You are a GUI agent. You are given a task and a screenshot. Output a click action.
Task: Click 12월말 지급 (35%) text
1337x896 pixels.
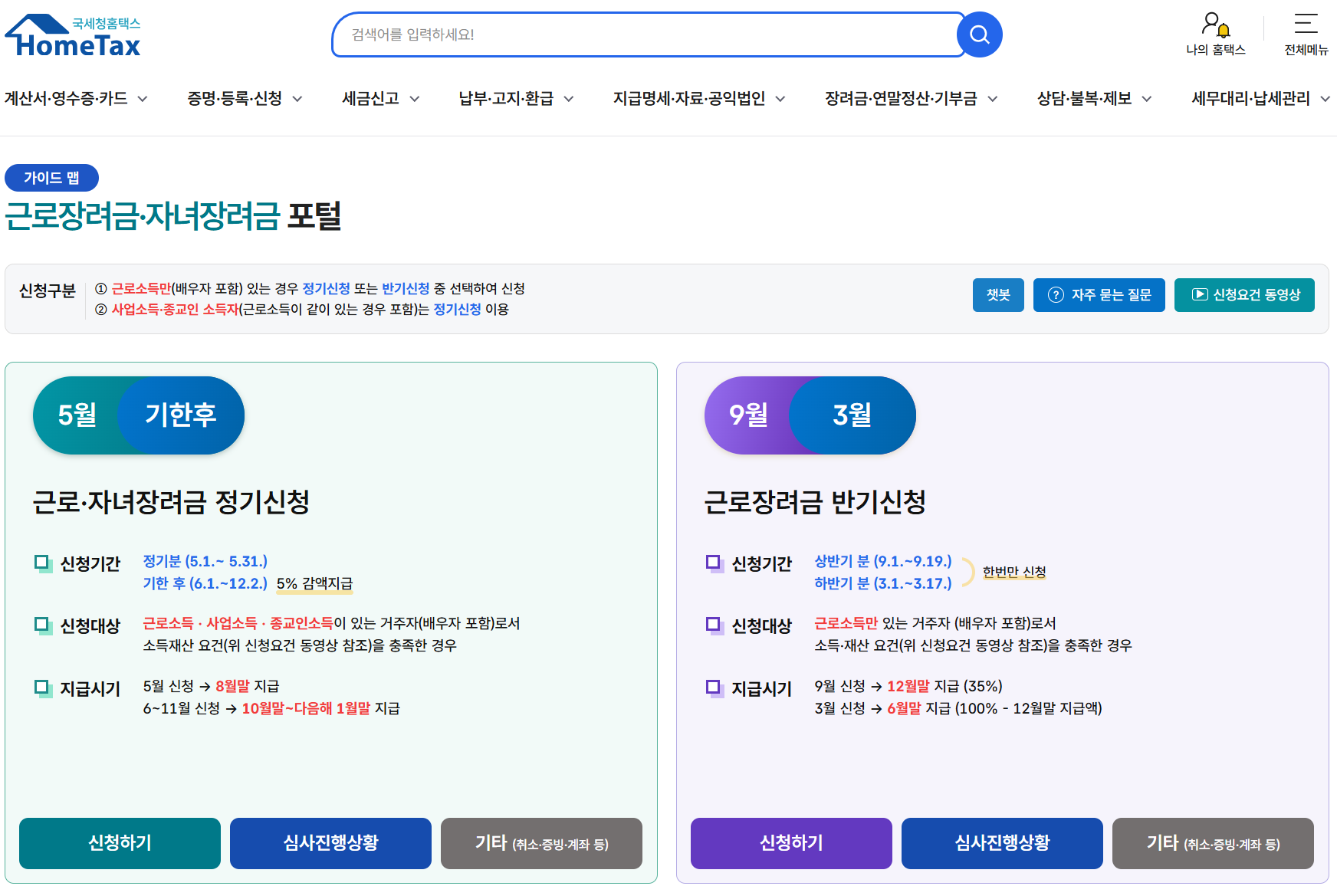tap(944, 686)
